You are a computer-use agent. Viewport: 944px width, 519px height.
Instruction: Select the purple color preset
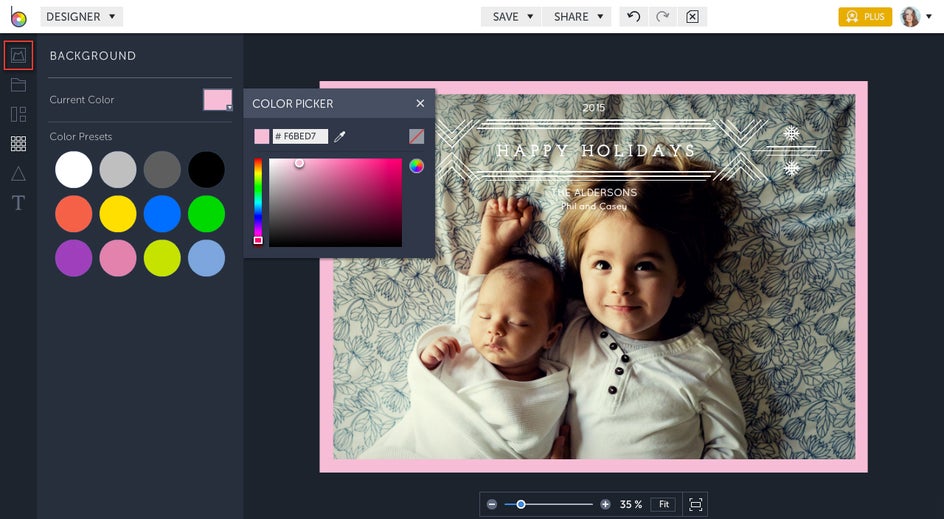[x=73, y=258]
